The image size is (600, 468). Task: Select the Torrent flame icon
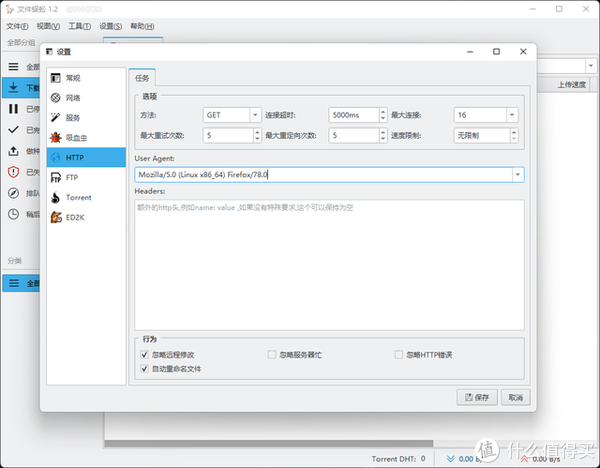[x=55, y=197]
